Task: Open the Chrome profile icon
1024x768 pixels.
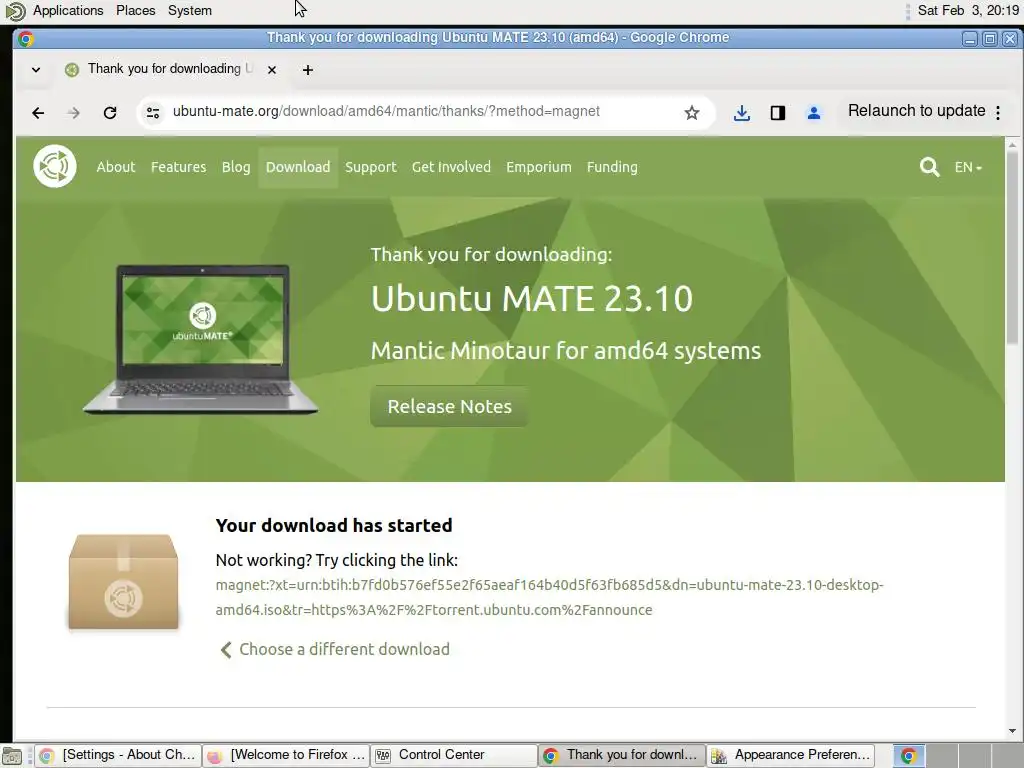Action: click(x=814, y=112)
